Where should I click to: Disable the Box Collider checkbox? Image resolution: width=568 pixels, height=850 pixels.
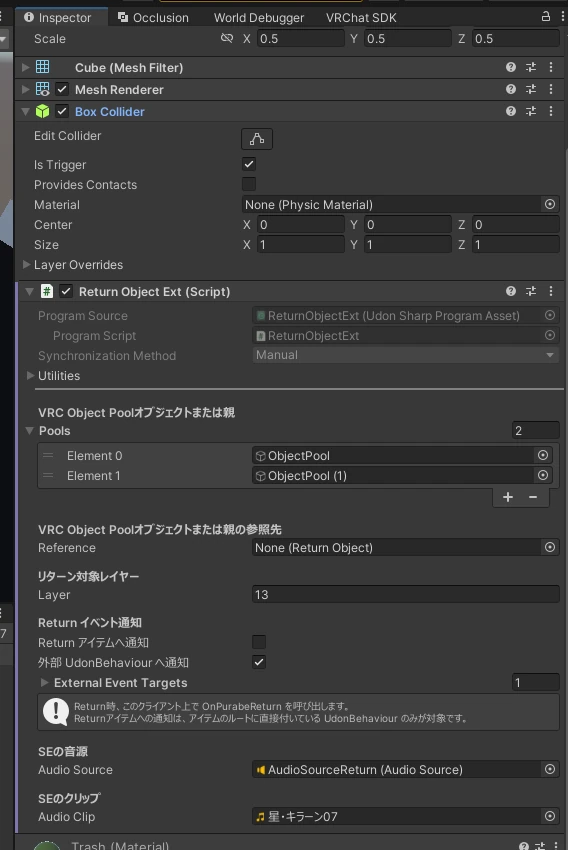[x=62, y=112]
